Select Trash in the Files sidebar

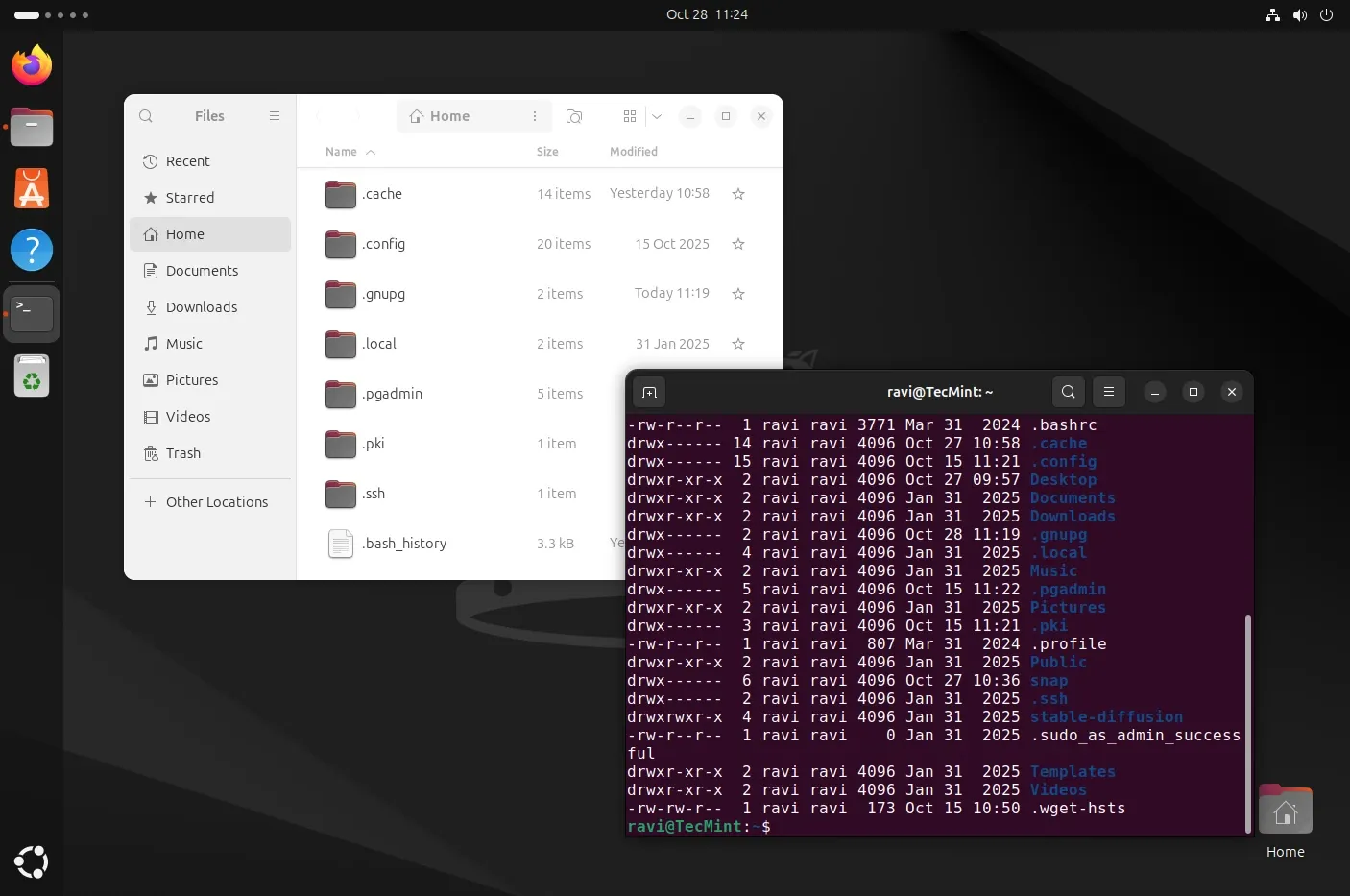click(182, 453)
